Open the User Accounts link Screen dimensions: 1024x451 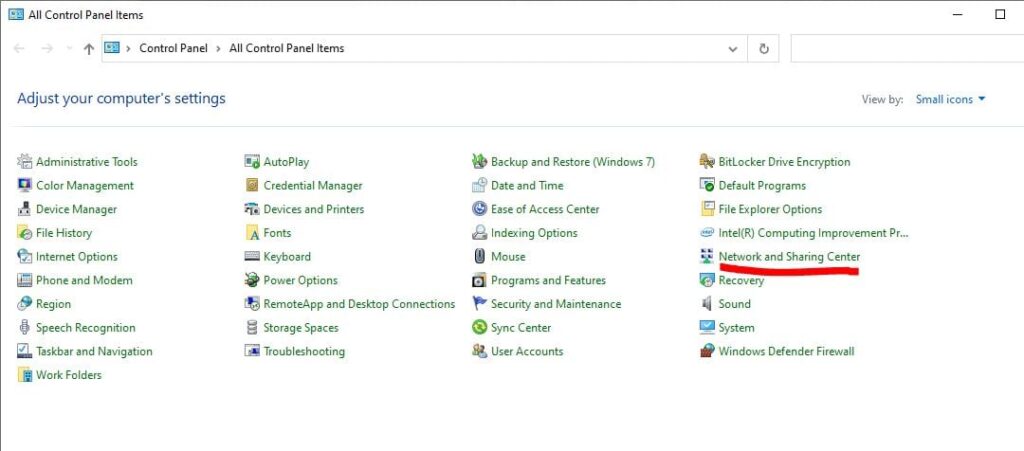point(527,351)
